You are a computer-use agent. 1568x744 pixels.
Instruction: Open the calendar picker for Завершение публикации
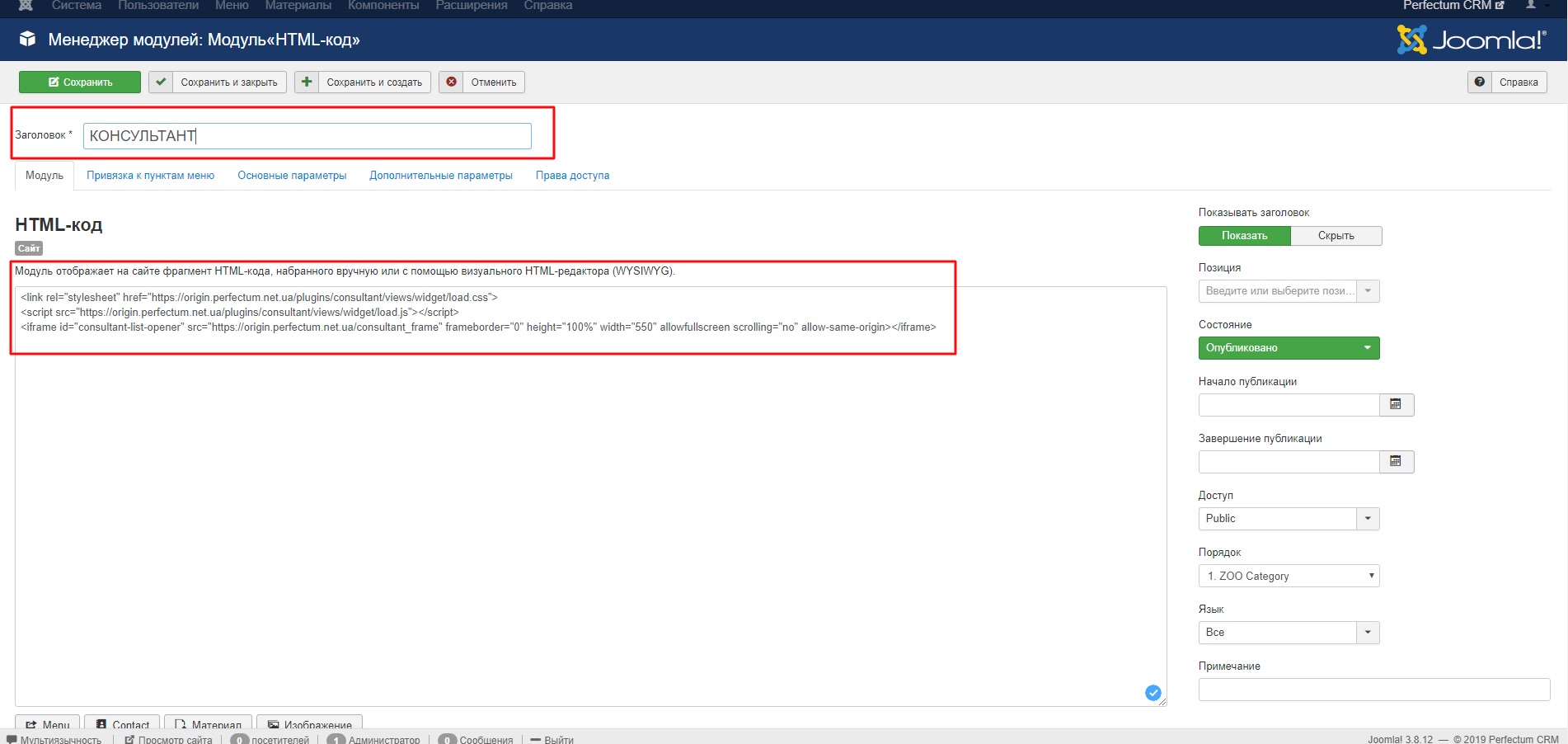tap(1396, 461)
